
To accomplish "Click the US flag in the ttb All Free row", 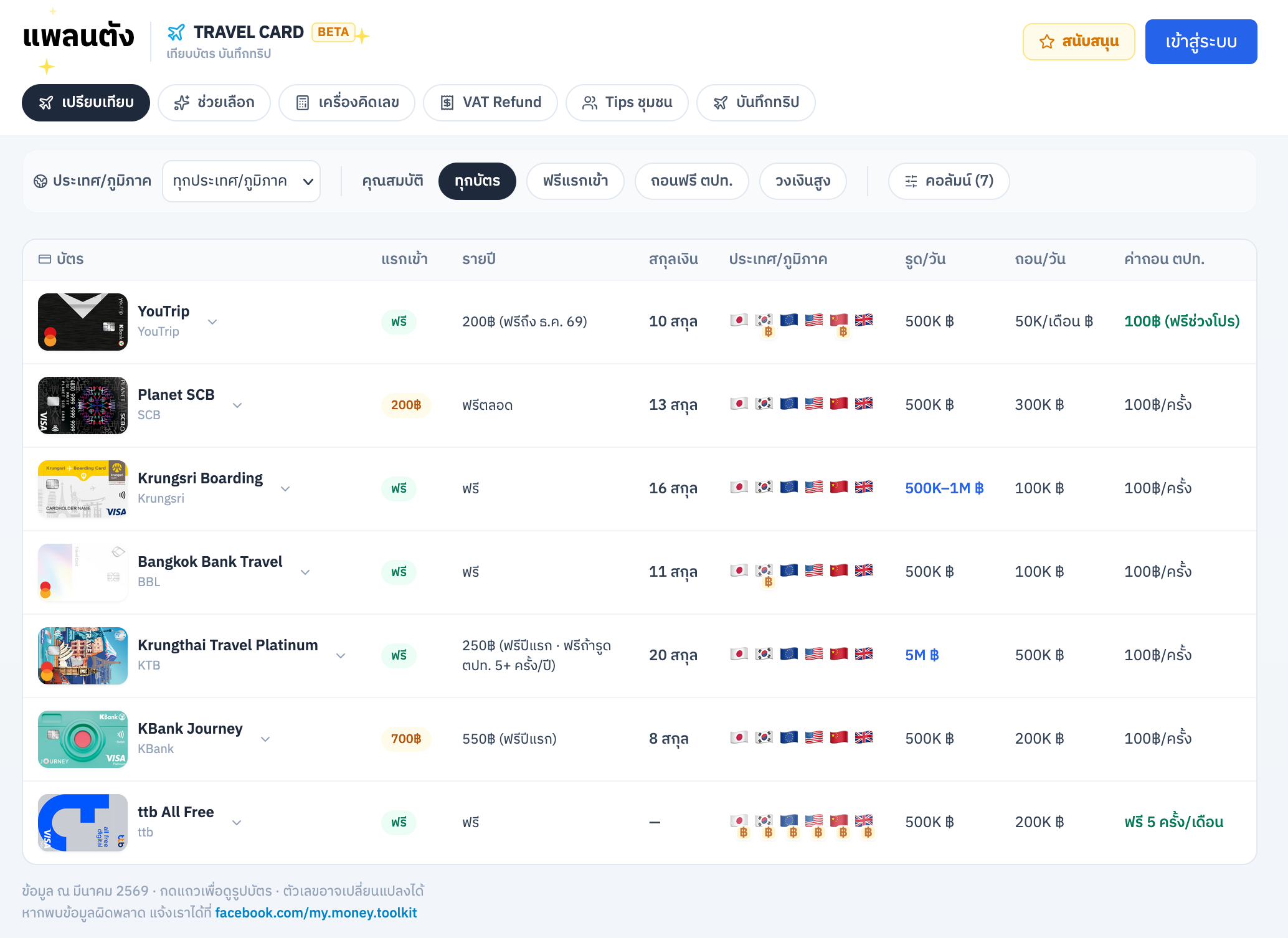I will (814, 820).
